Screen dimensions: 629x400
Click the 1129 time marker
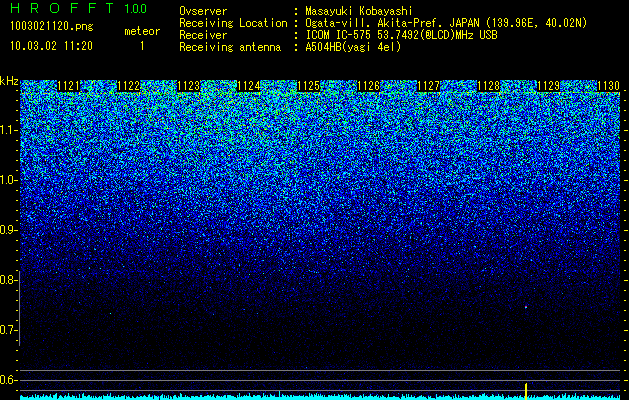(548, 86)
